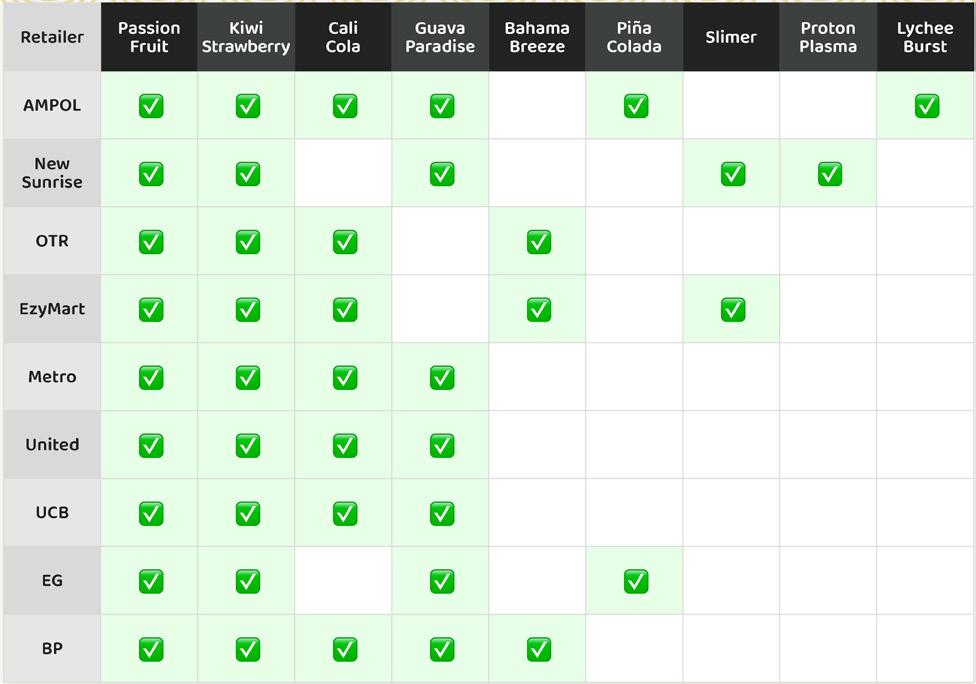
Task: Click the EG Piña Colada checkmark
Action: (x=636, y=581)
